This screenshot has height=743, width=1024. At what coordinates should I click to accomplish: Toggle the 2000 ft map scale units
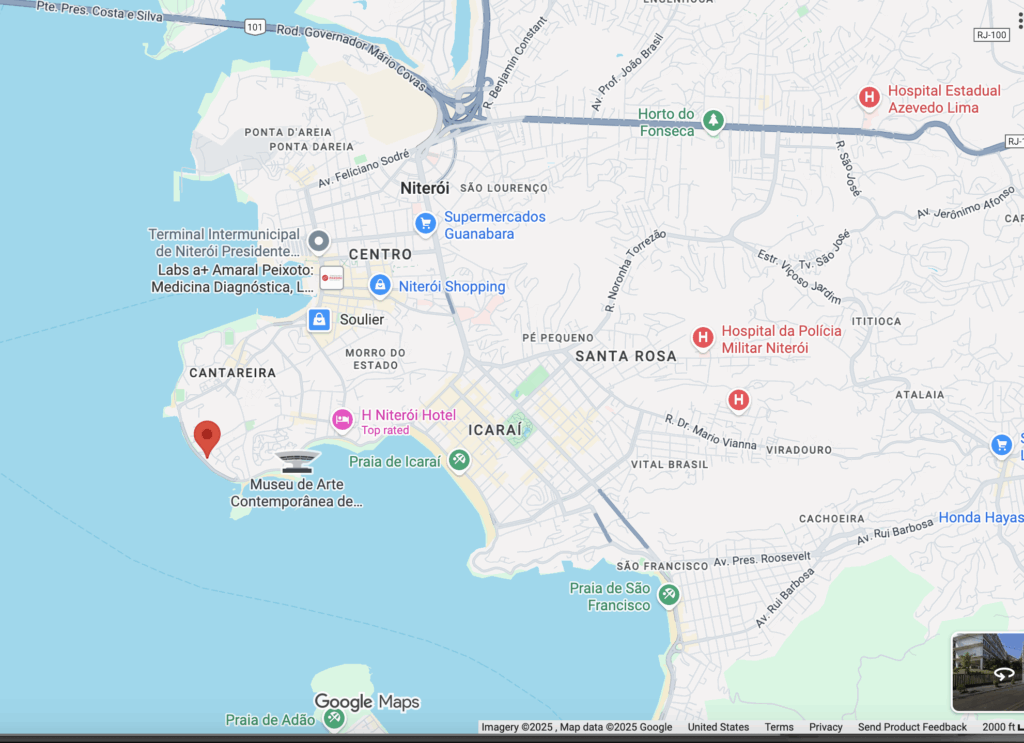(1001, 727)
